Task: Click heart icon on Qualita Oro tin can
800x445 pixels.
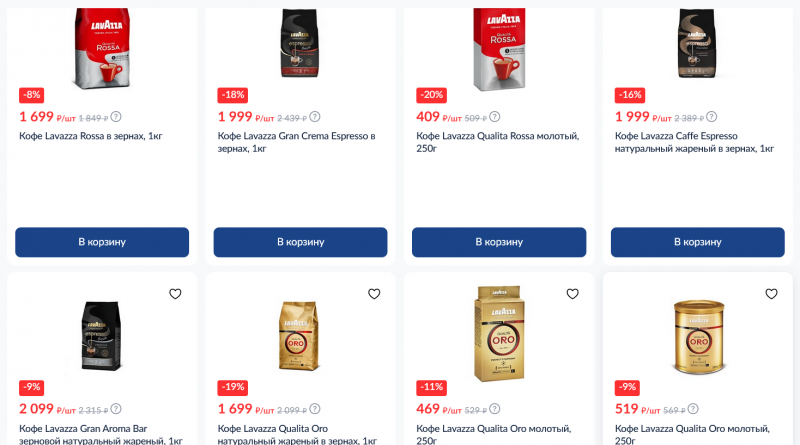Action: coord(771,294)
